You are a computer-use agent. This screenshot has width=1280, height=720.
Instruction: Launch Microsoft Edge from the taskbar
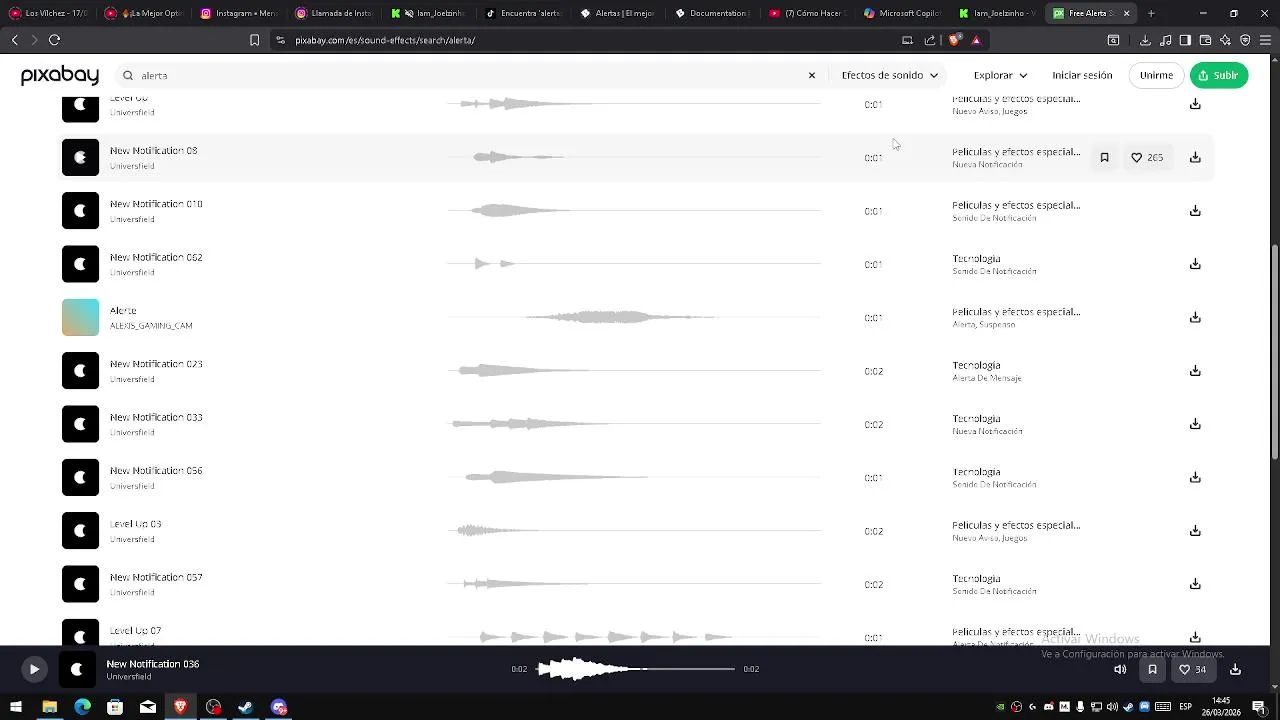coord(82,707)
